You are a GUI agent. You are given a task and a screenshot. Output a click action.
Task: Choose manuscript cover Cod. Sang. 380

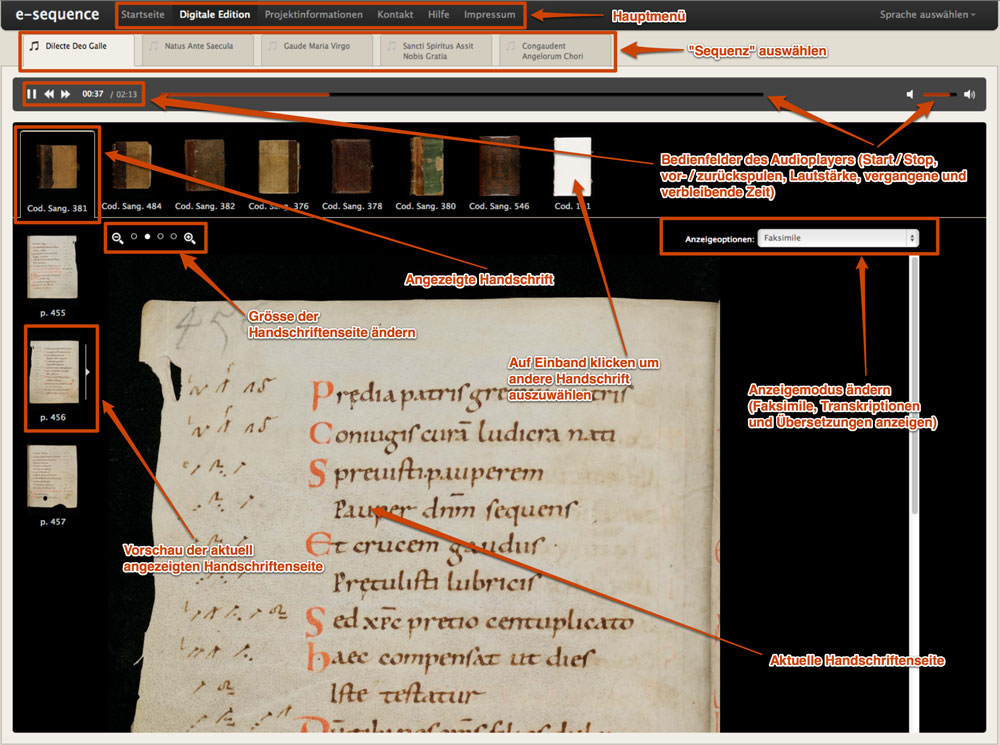coord(426,166)
